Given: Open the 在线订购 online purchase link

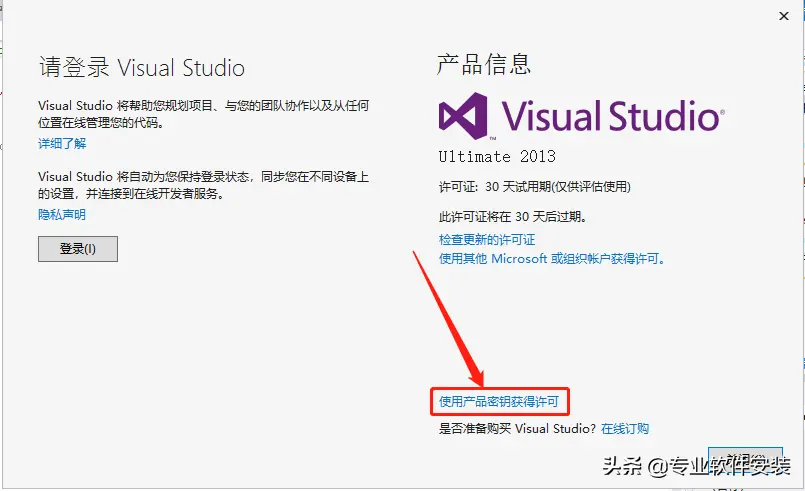Looking at the screenshot, I should coord(625,428).
